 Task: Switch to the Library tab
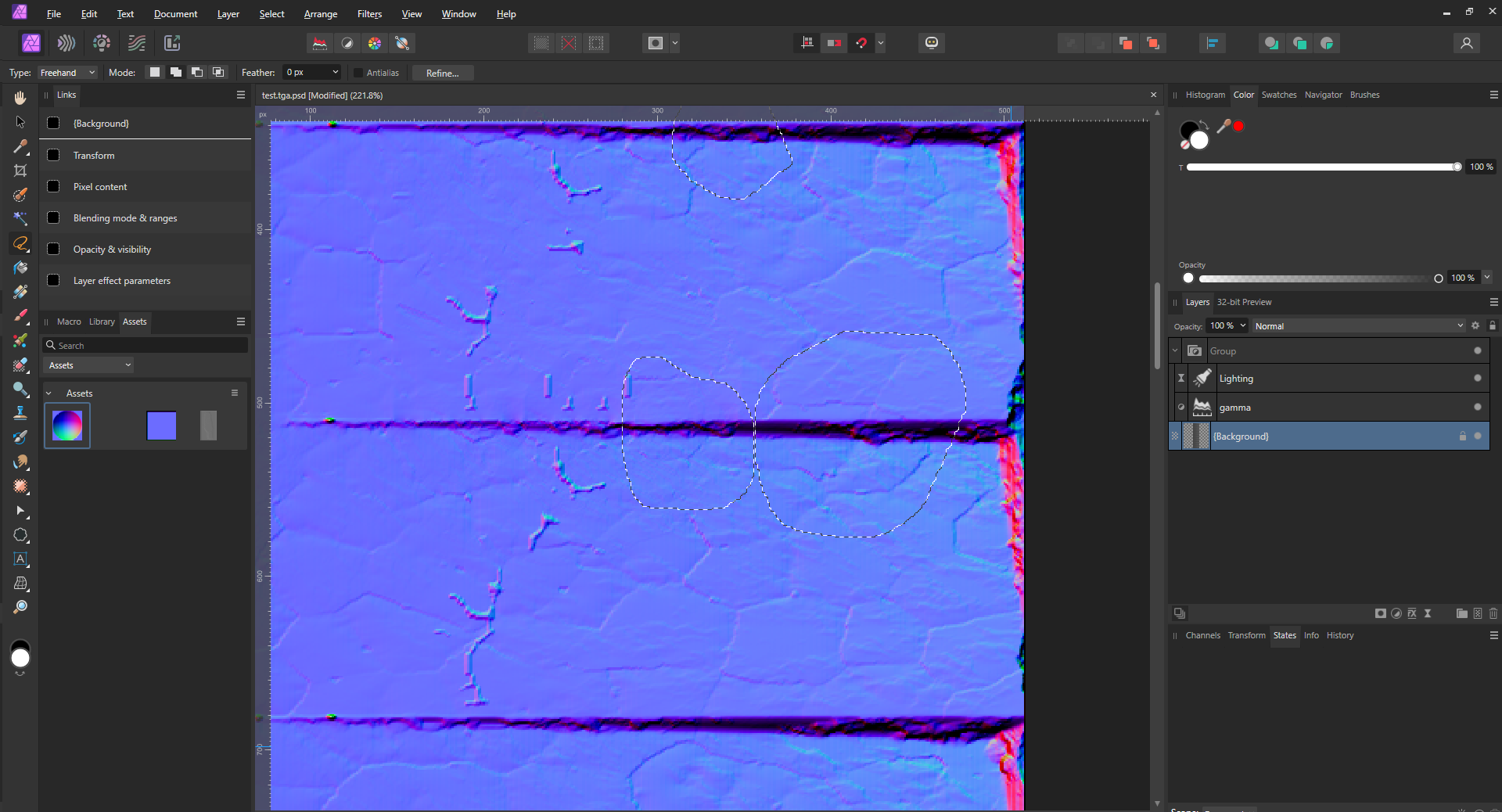click(x=102, y=322)
